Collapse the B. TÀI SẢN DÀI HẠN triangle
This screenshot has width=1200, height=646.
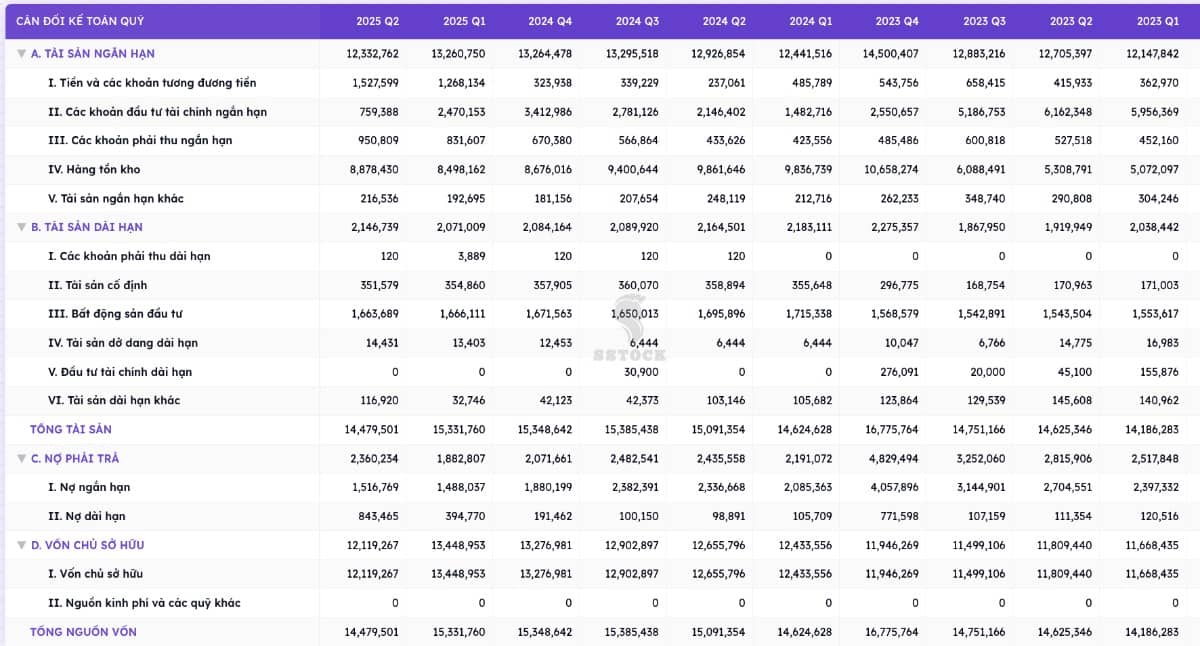[x=21, y=228]
